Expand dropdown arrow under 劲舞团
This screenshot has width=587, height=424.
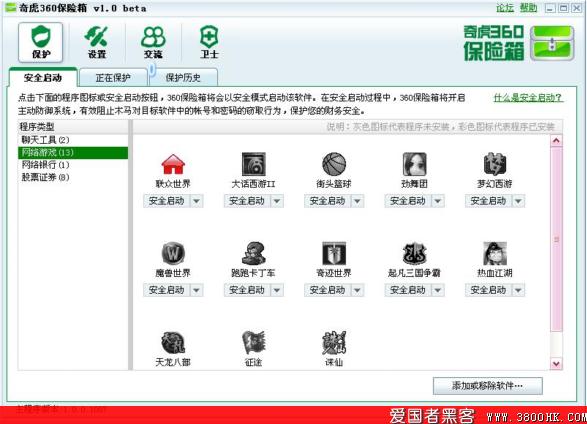[x=438, y=201]
